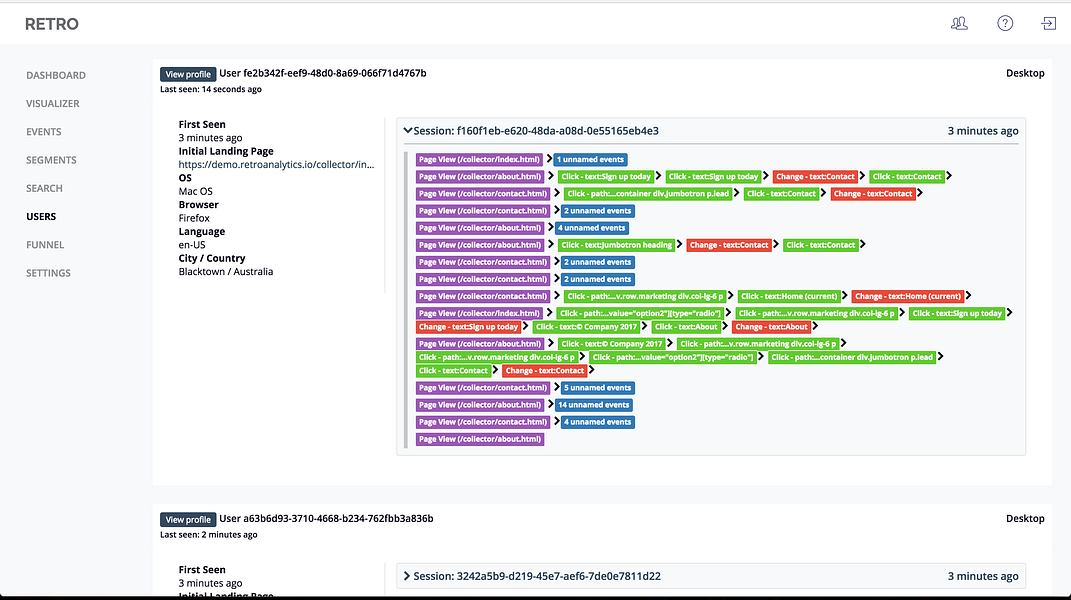This screenshot has width=1071, height=600.
Task: Click the Desktop label for user fe2b342f
Action: click(1025, 73)
